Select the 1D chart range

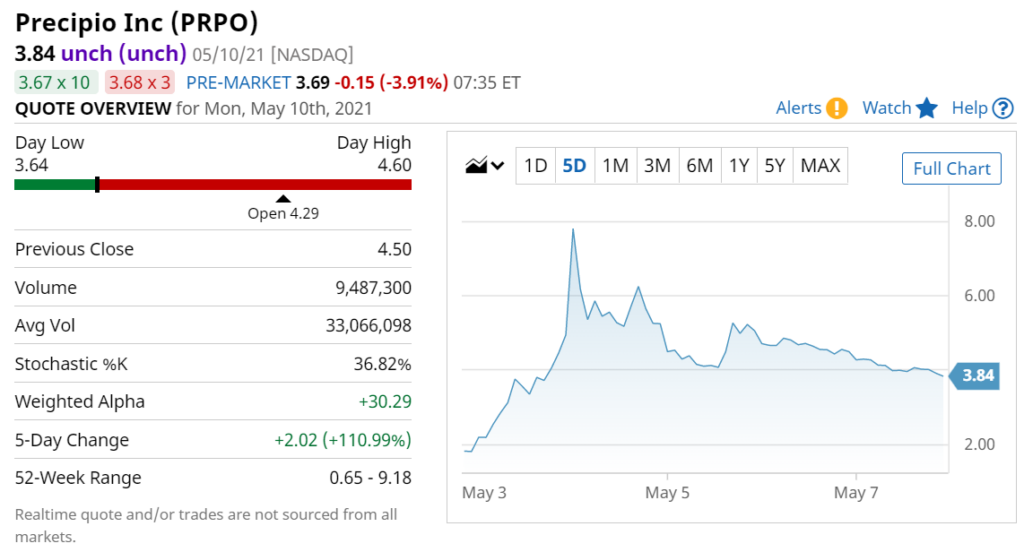(536, 166)
